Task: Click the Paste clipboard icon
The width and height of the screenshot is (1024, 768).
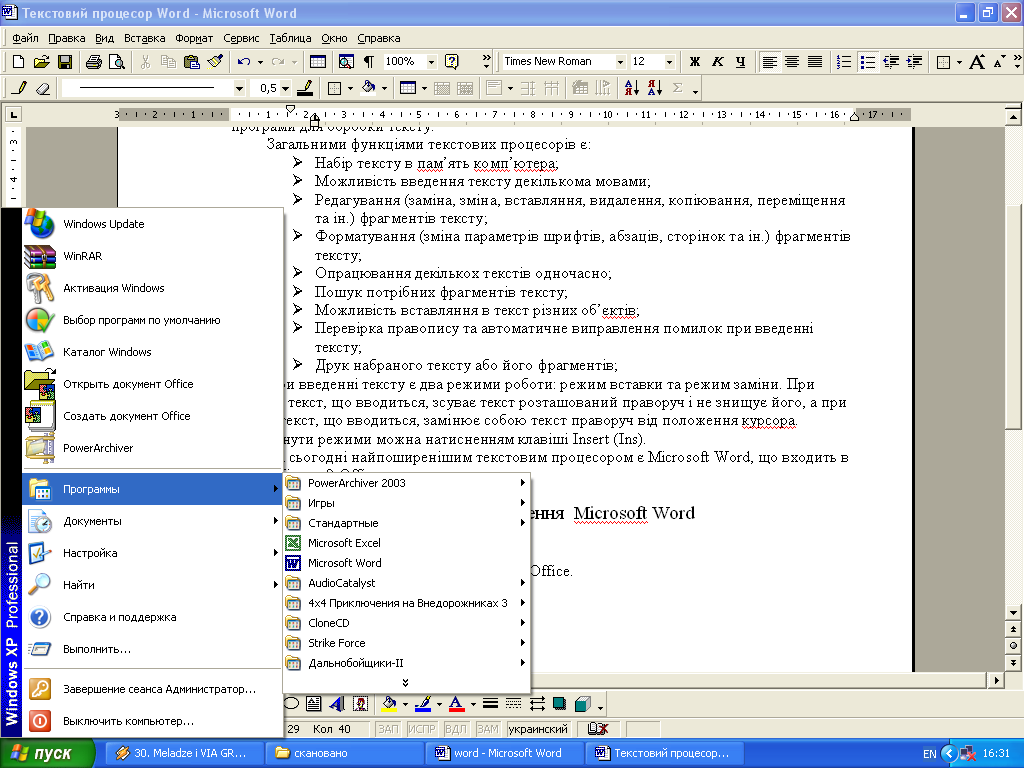Action: (x=191, y=61)
